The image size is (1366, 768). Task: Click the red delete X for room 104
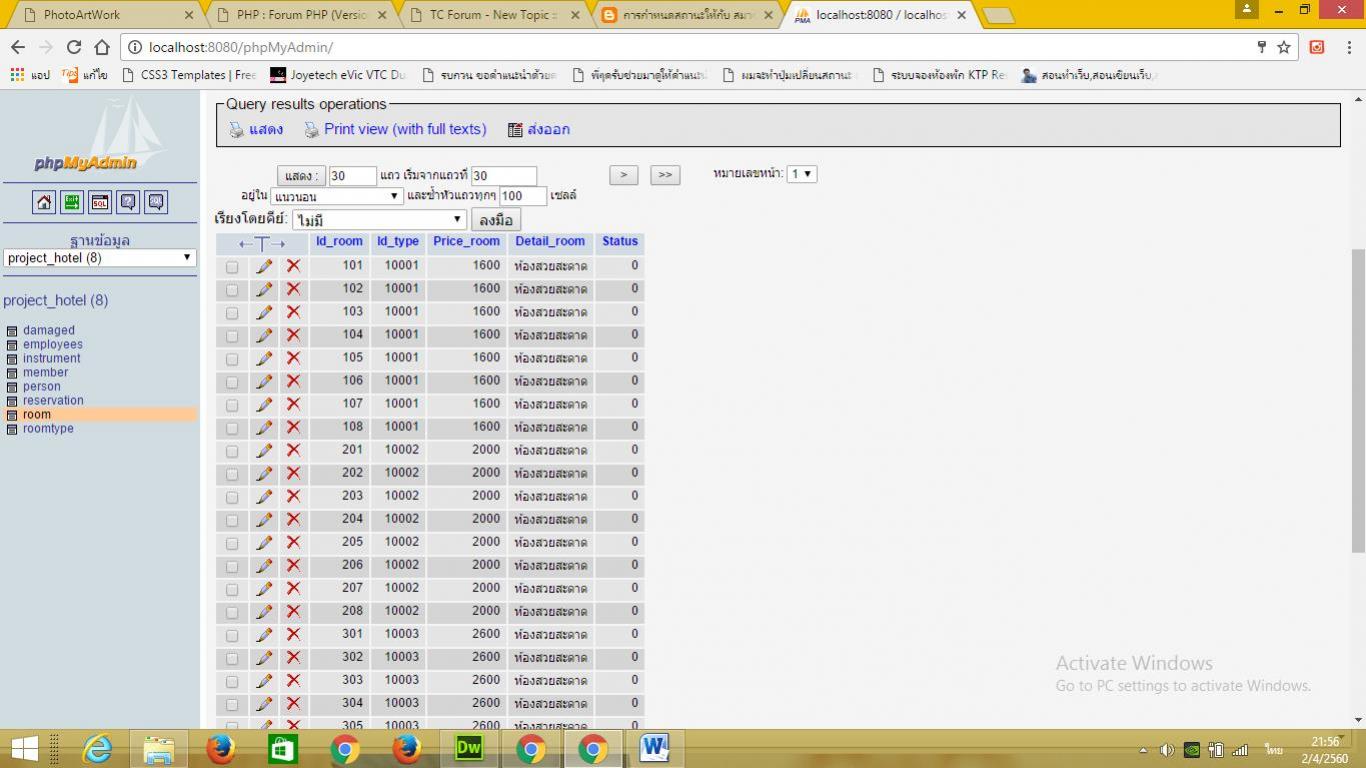tap(293, 335)
